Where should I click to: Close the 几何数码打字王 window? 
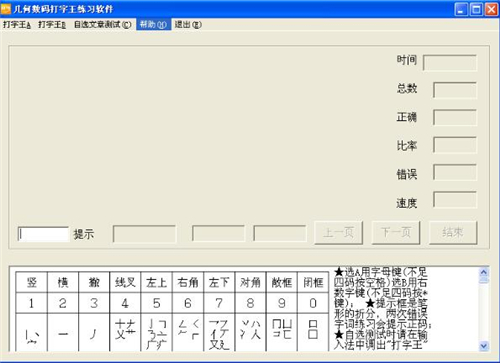491,9
